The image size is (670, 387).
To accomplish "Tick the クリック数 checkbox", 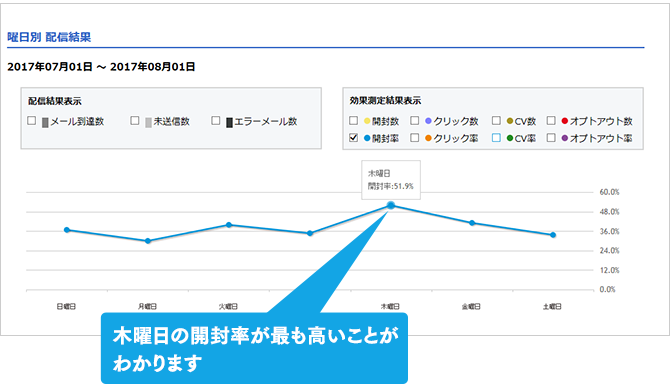I will click(414, 121).
